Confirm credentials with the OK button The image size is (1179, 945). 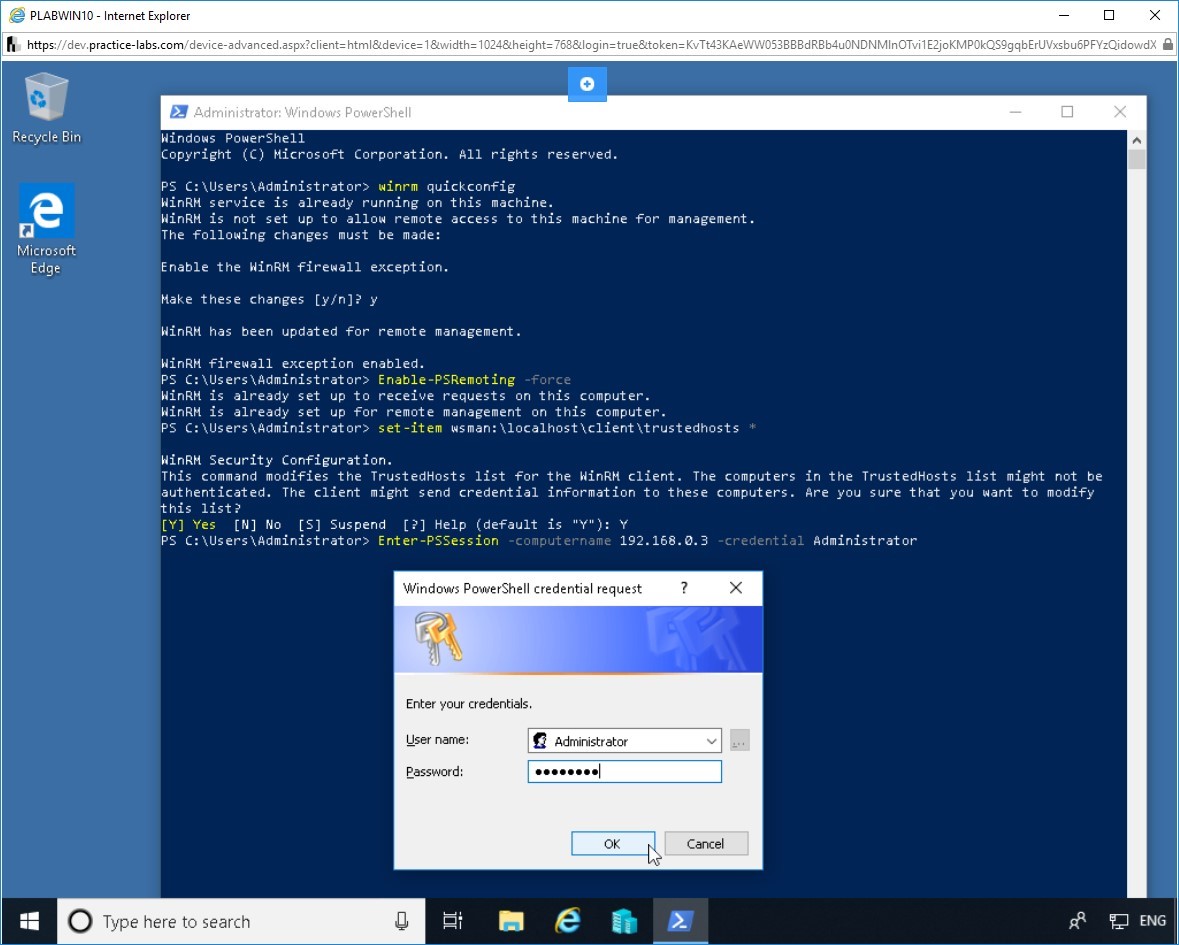click(613, 844)
